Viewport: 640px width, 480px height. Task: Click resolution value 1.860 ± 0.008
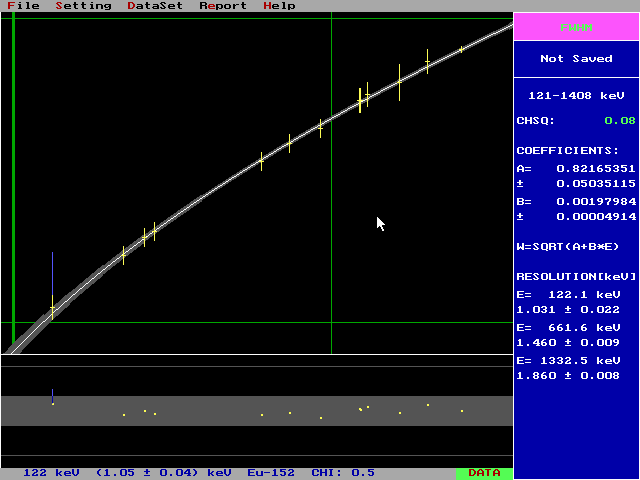click(x=568, y=376)
